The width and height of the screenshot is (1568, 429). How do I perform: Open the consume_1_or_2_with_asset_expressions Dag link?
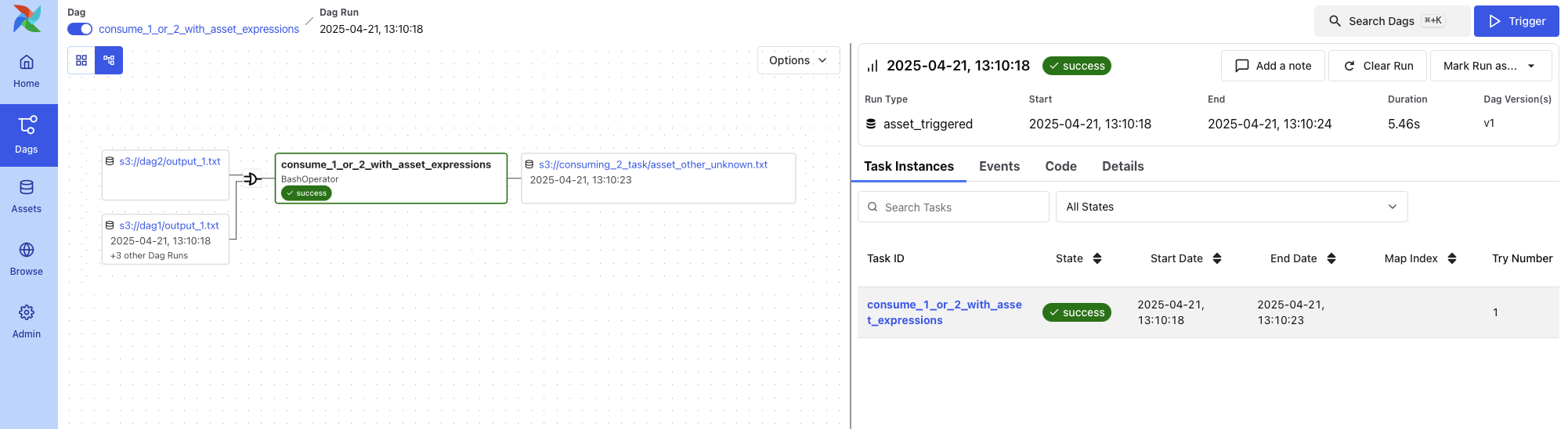coord(199,29)
